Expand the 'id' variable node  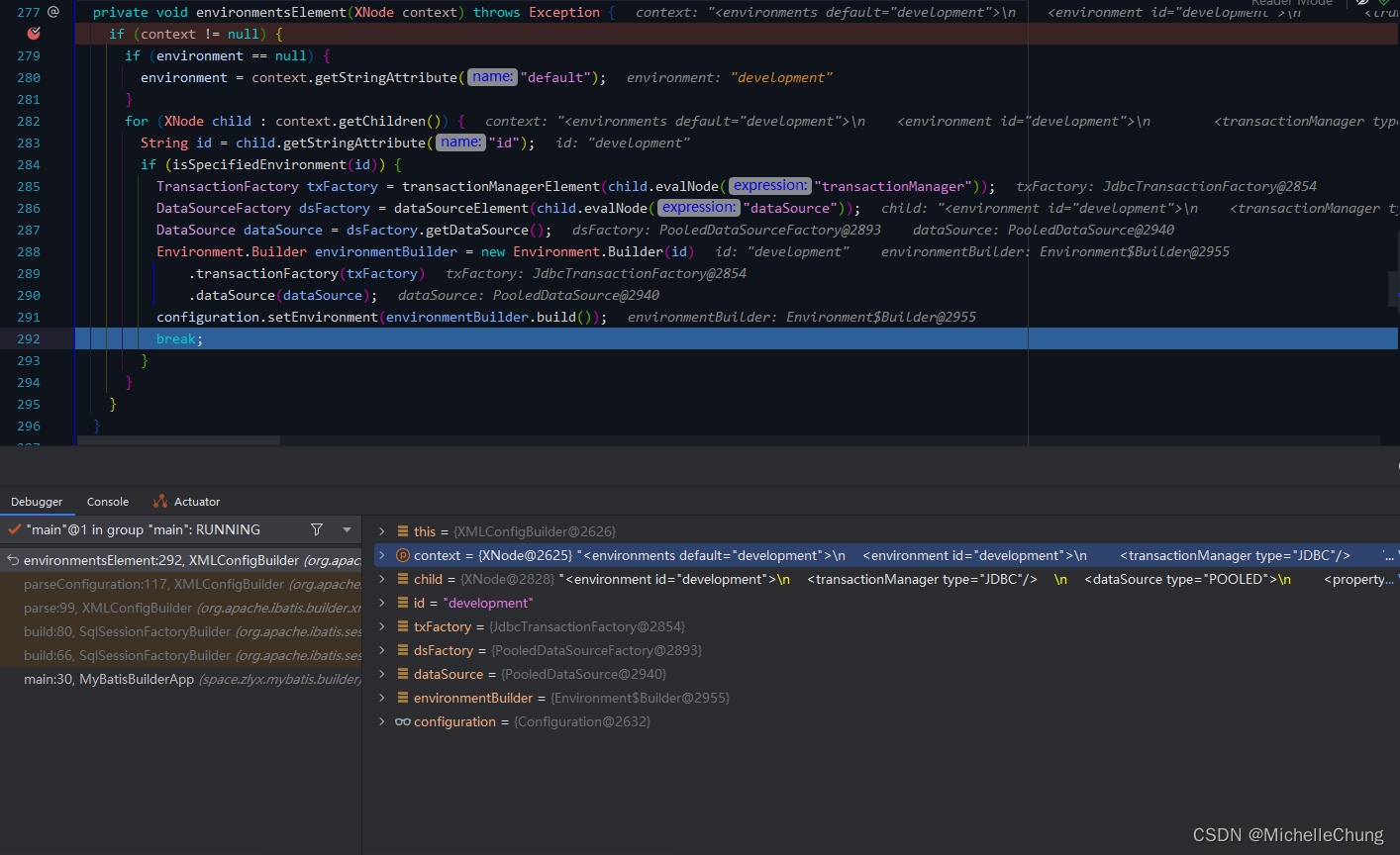382,603
